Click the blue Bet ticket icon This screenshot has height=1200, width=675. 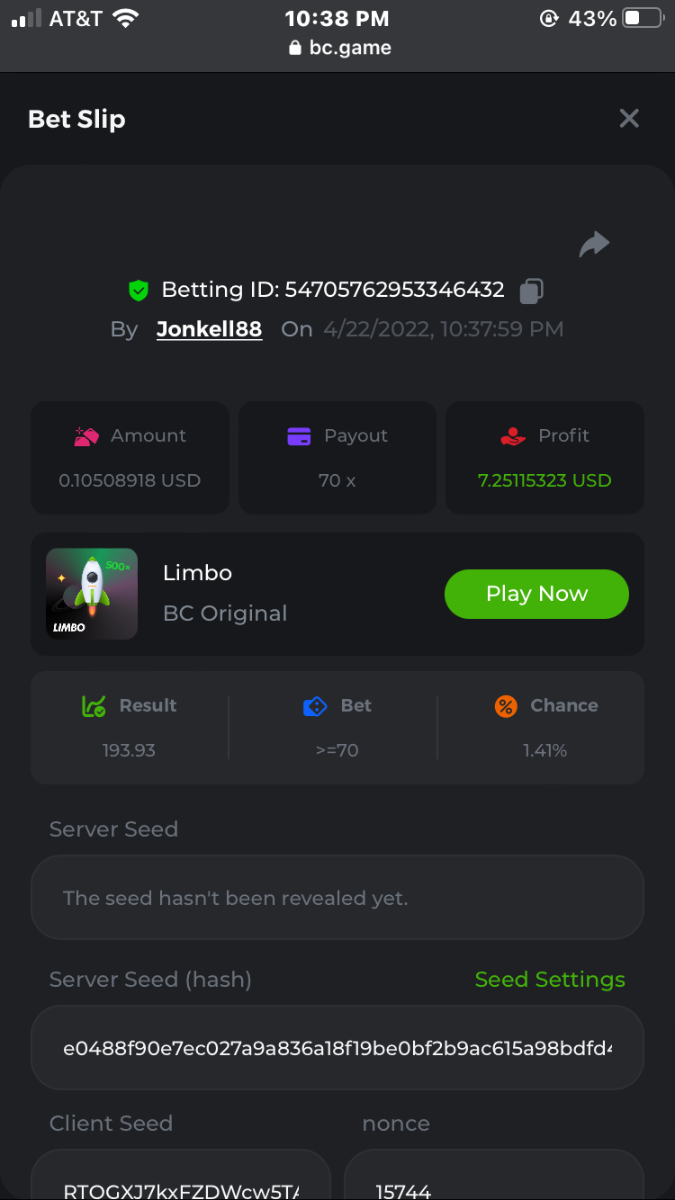pyautogui.click(x=315, y=706)
